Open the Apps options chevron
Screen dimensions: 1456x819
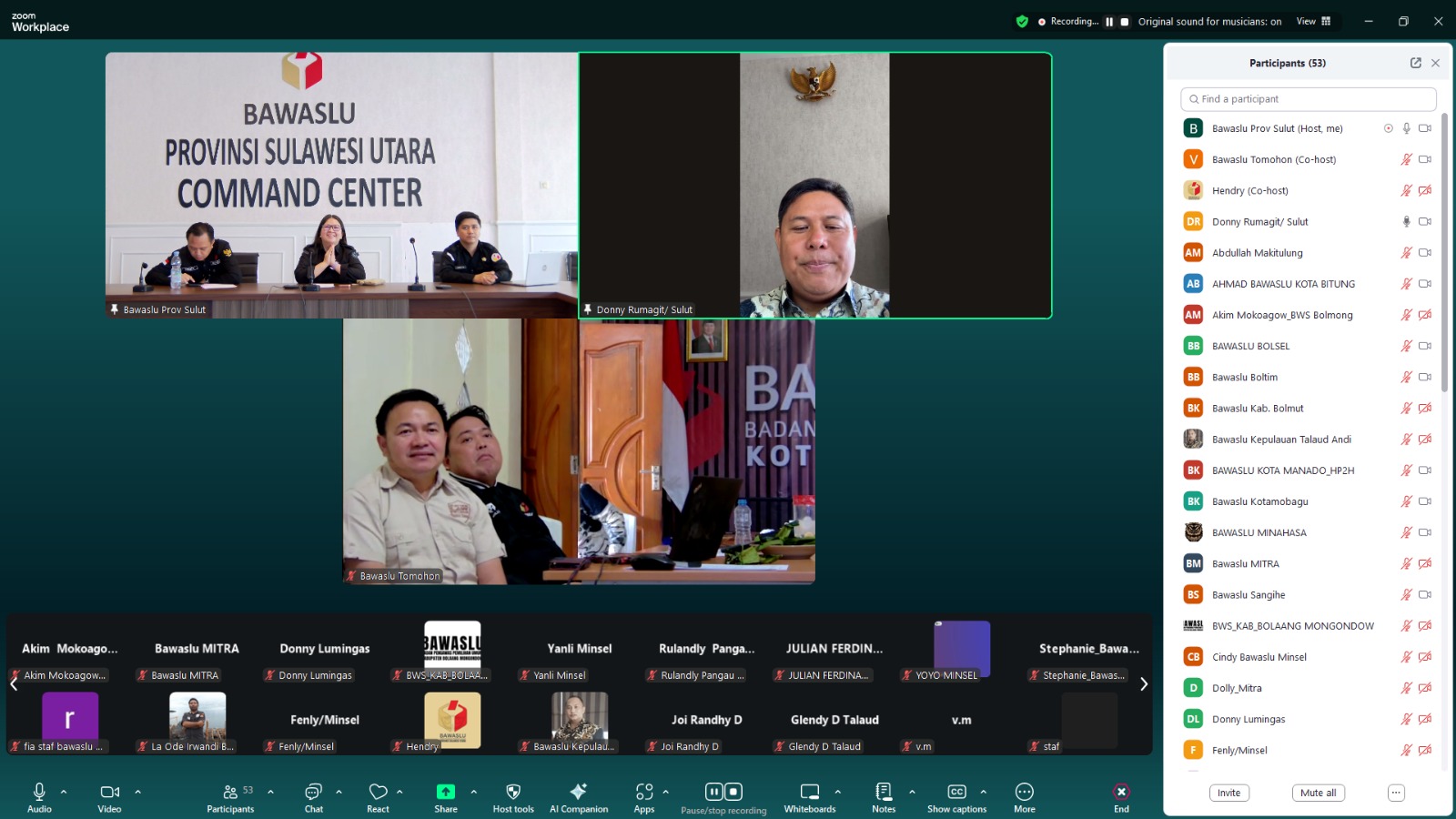[x=666, y=792]
